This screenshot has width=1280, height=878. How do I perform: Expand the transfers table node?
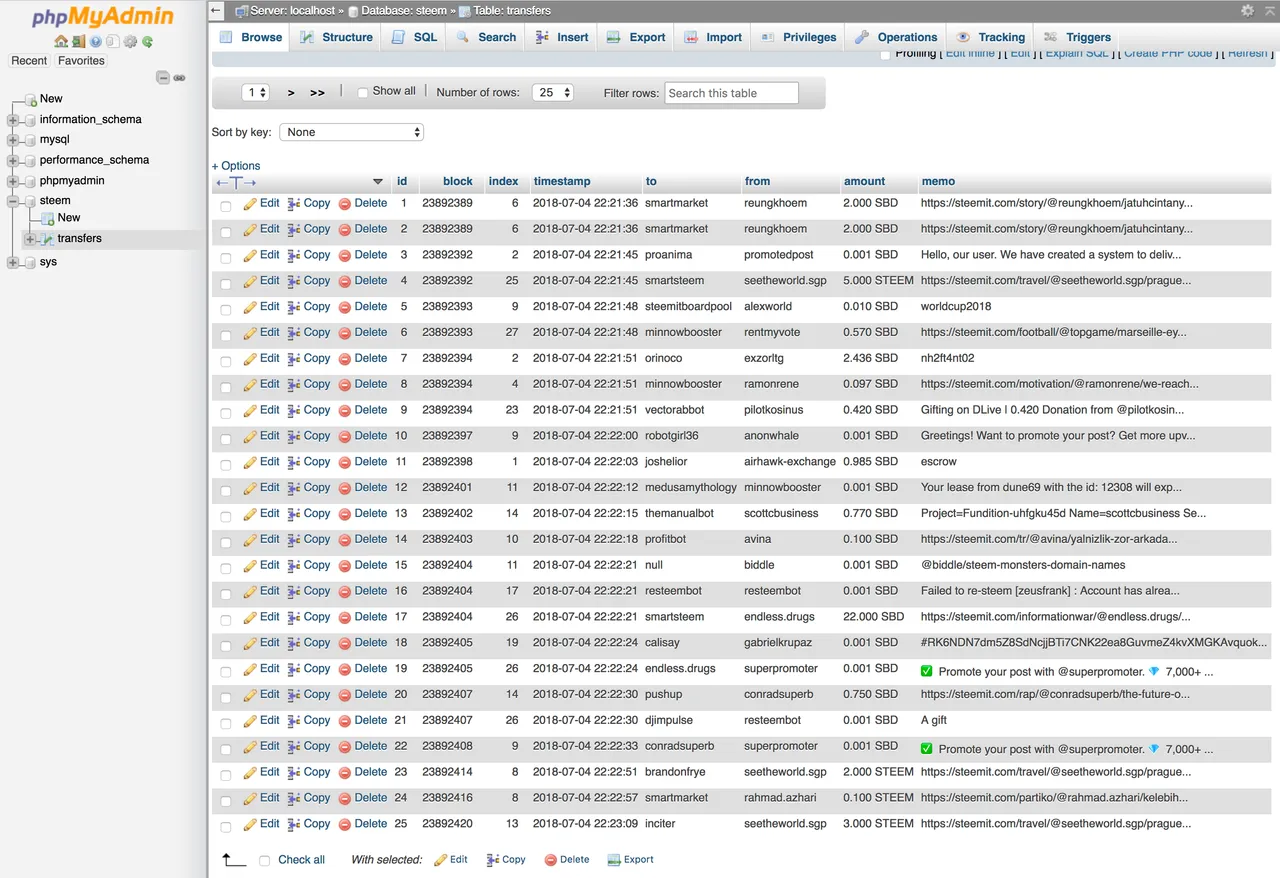point(31,239)
